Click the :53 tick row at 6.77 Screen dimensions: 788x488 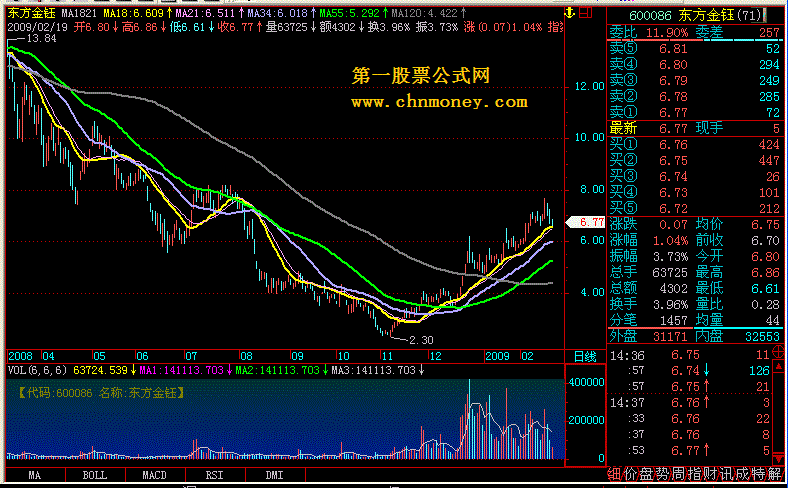(x=690, y=450)
